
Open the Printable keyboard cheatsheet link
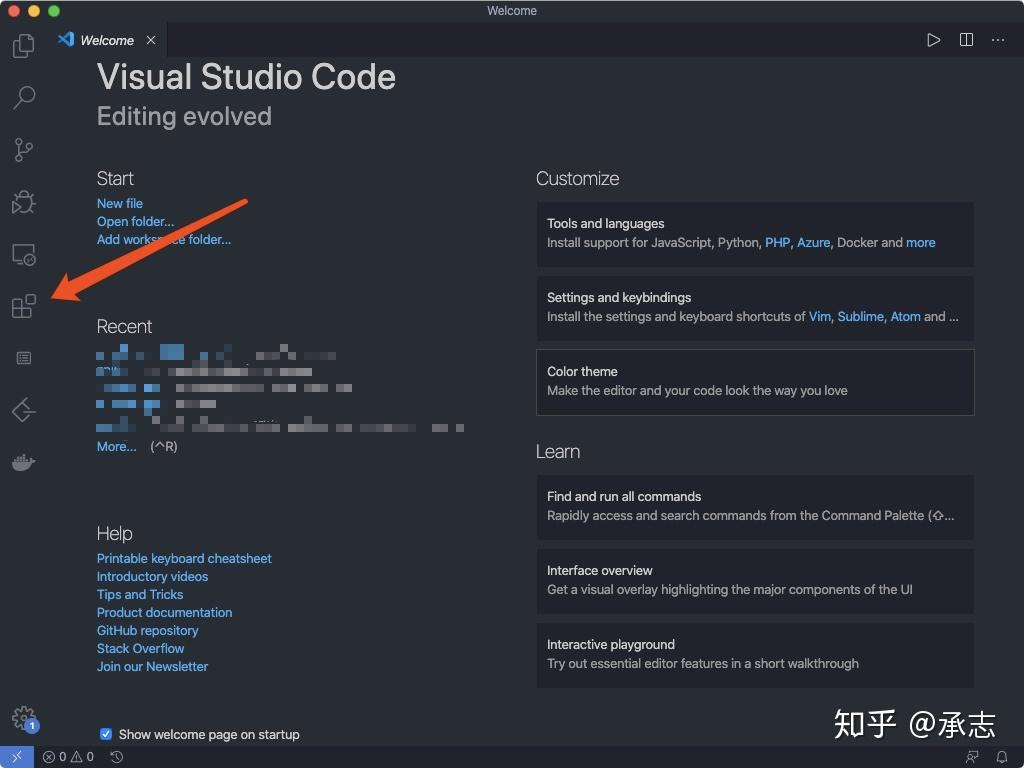(184, 558)
